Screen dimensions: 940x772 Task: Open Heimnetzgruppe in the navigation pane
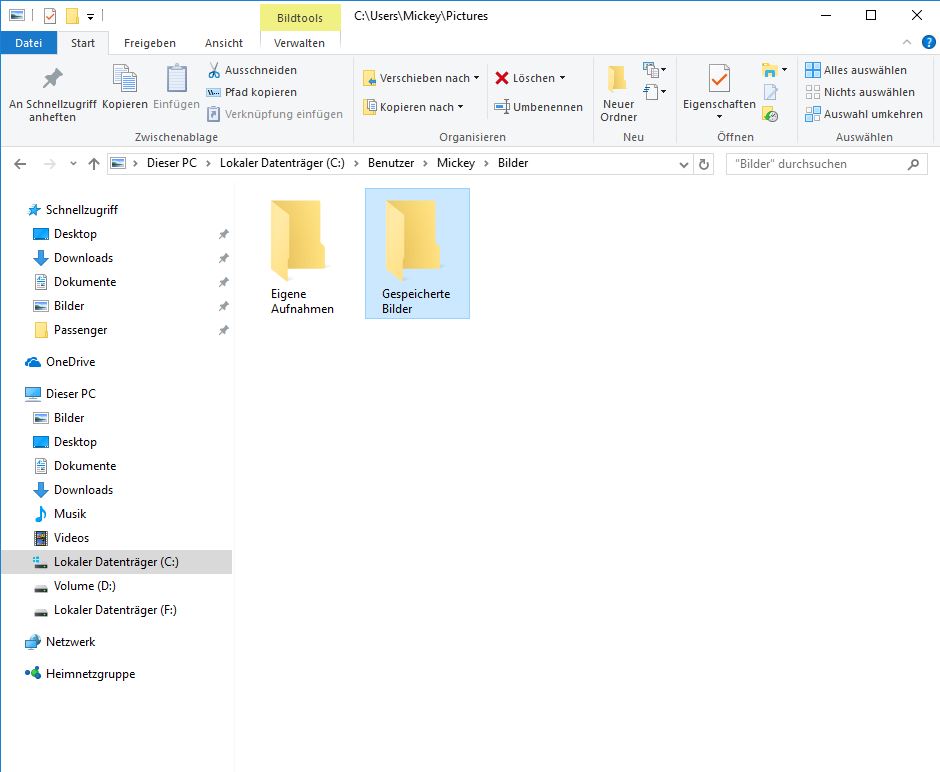click(x=90, y=674)
